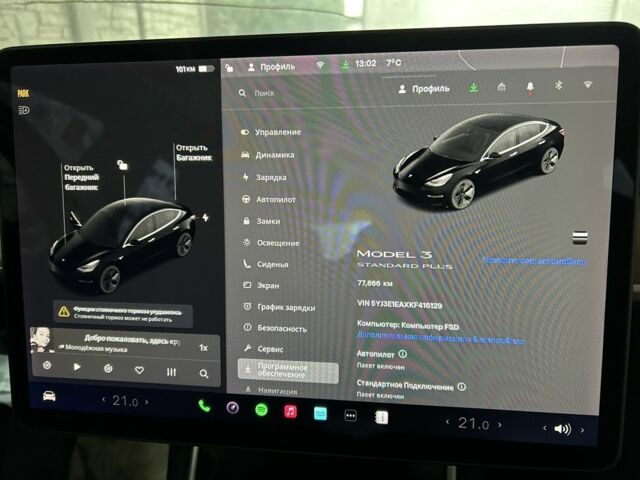Viewport: 640px width, 480px height.
Task: Tap the green software download icon
Action: pyautogui.click(x=473, y=88)
